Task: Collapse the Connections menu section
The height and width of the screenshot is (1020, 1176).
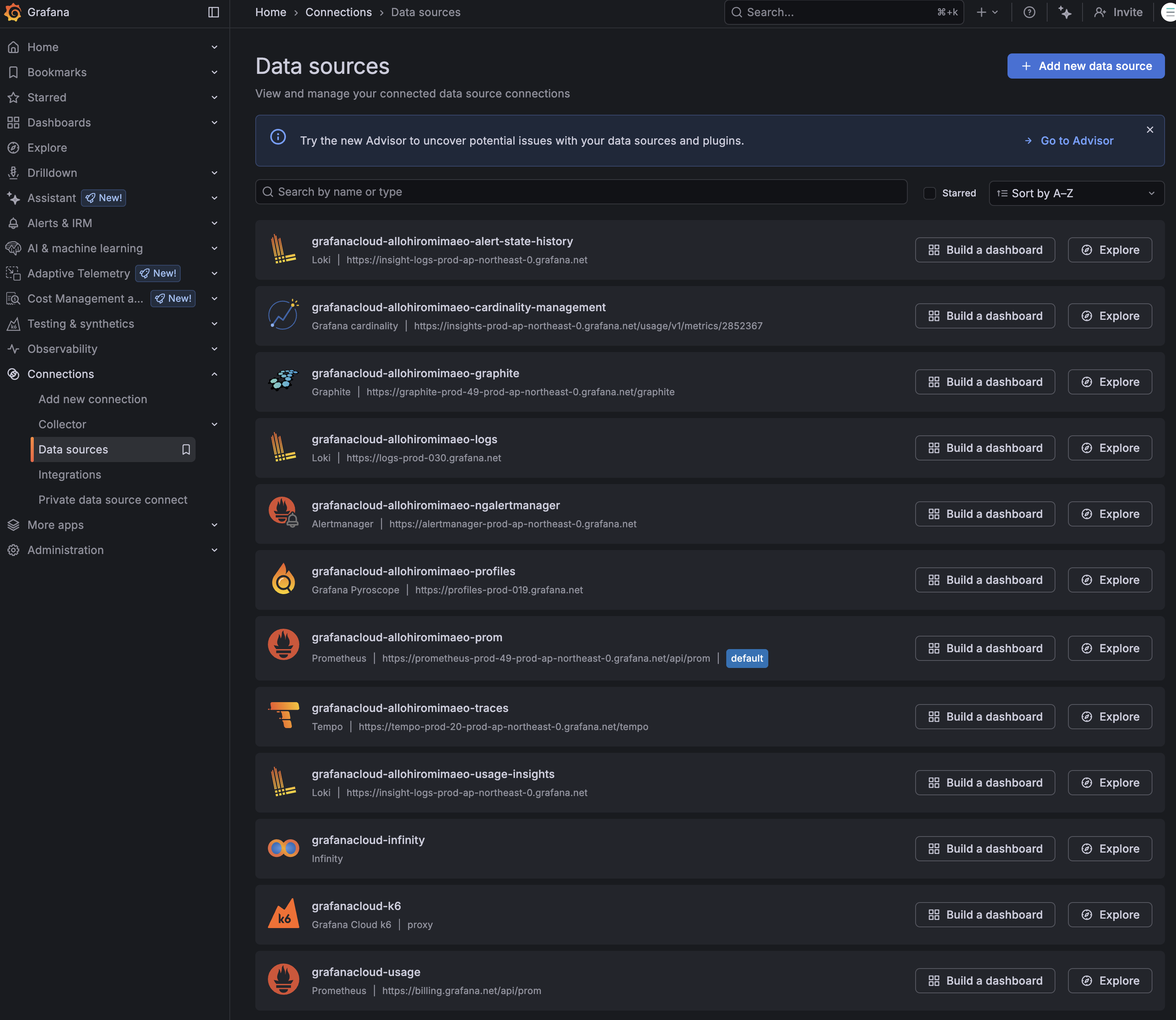Action: 214,374
